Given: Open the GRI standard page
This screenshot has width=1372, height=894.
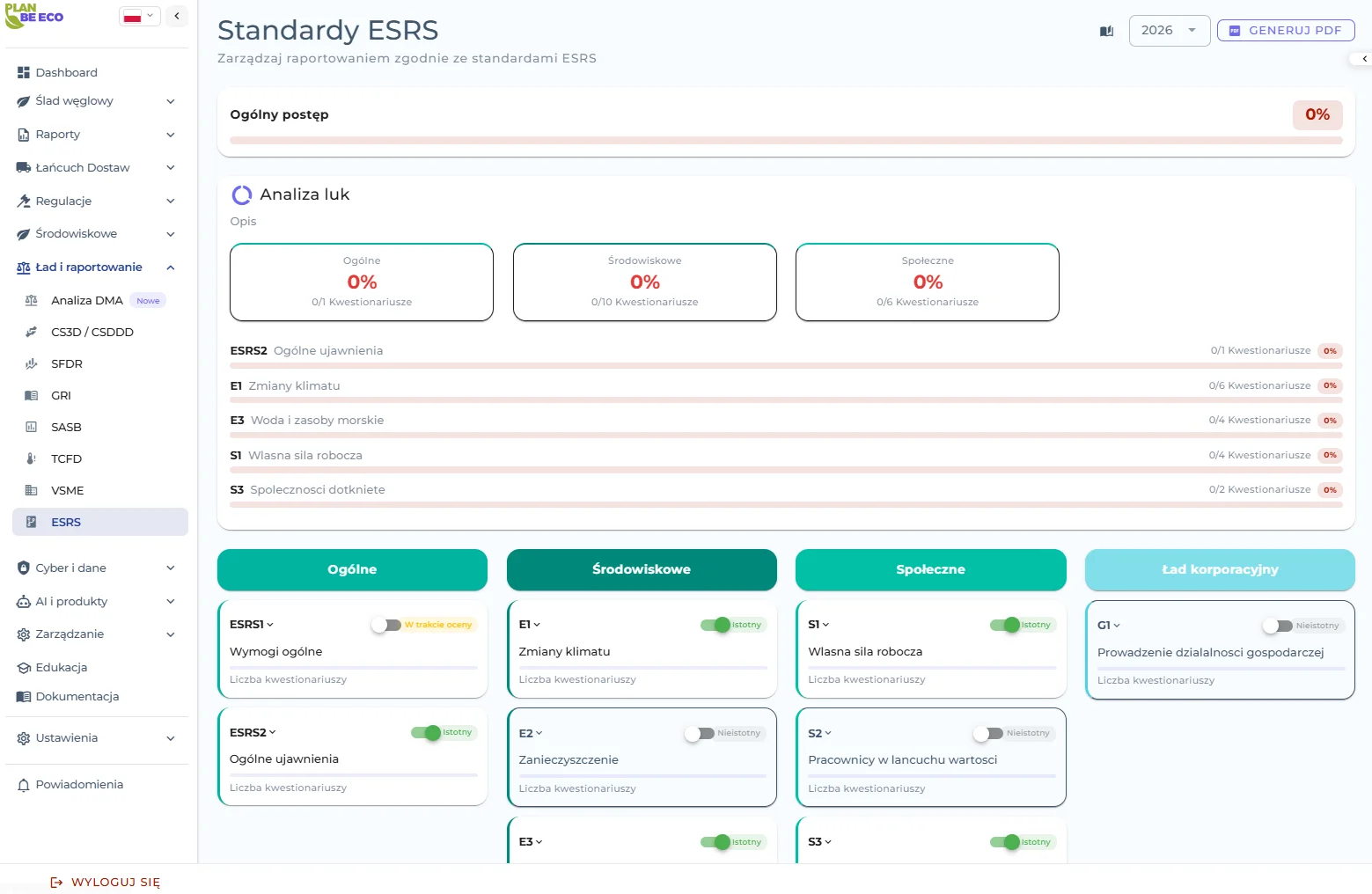Looking at the screenshot, I should click(60, 395).
